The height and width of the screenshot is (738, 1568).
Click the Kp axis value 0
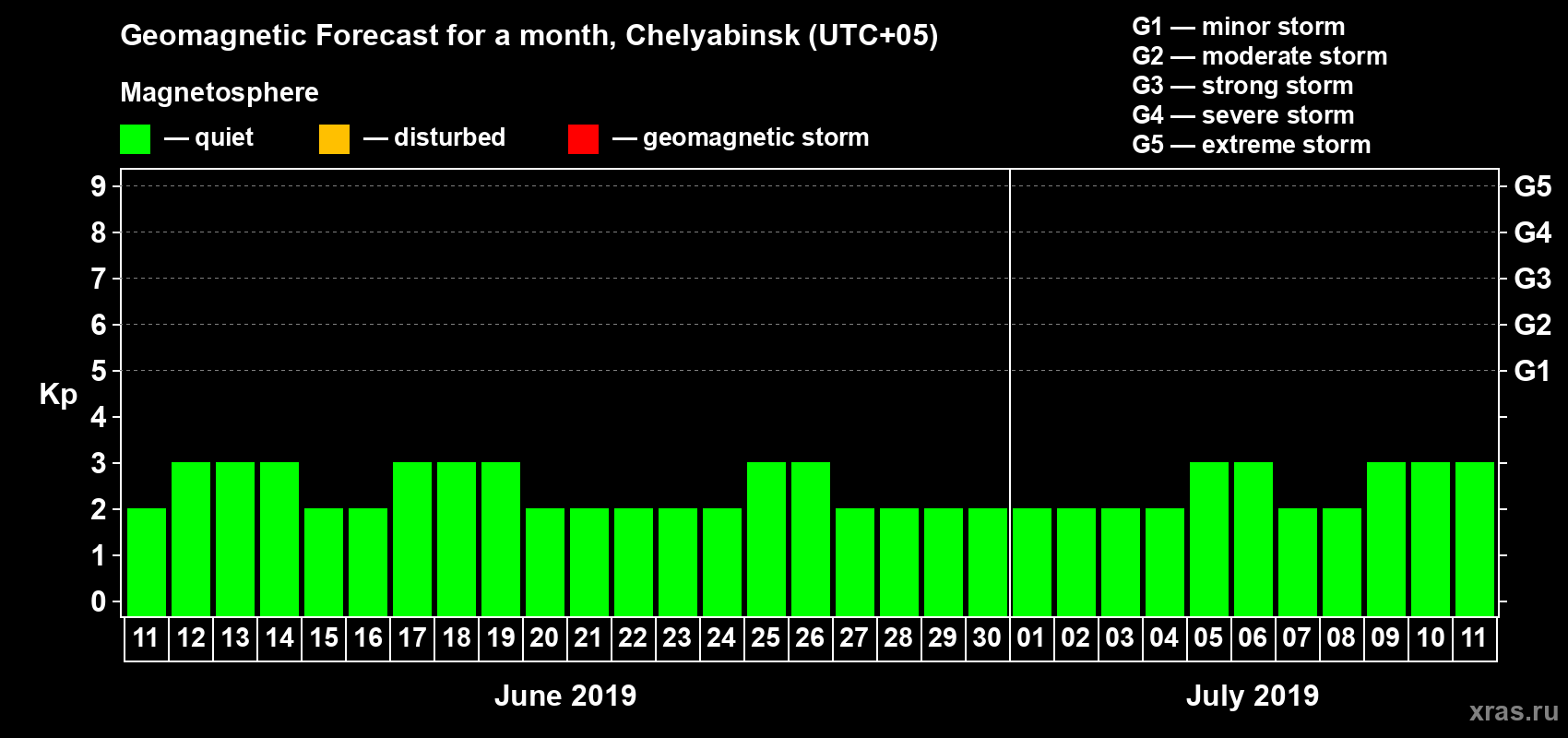[99, 601]
